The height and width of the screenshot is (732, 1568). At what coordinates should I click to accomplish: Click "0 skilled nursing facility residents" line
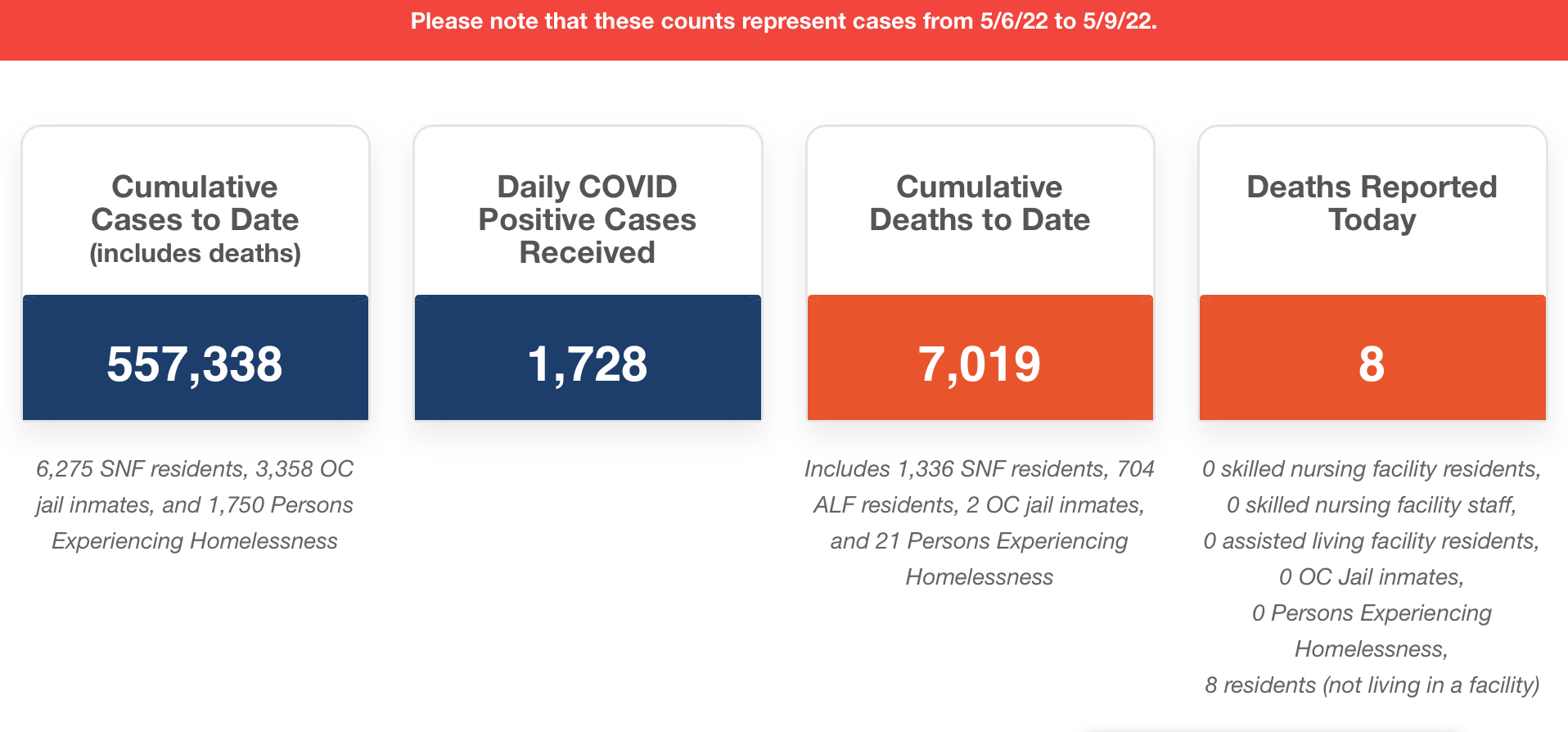(1372, 469)
